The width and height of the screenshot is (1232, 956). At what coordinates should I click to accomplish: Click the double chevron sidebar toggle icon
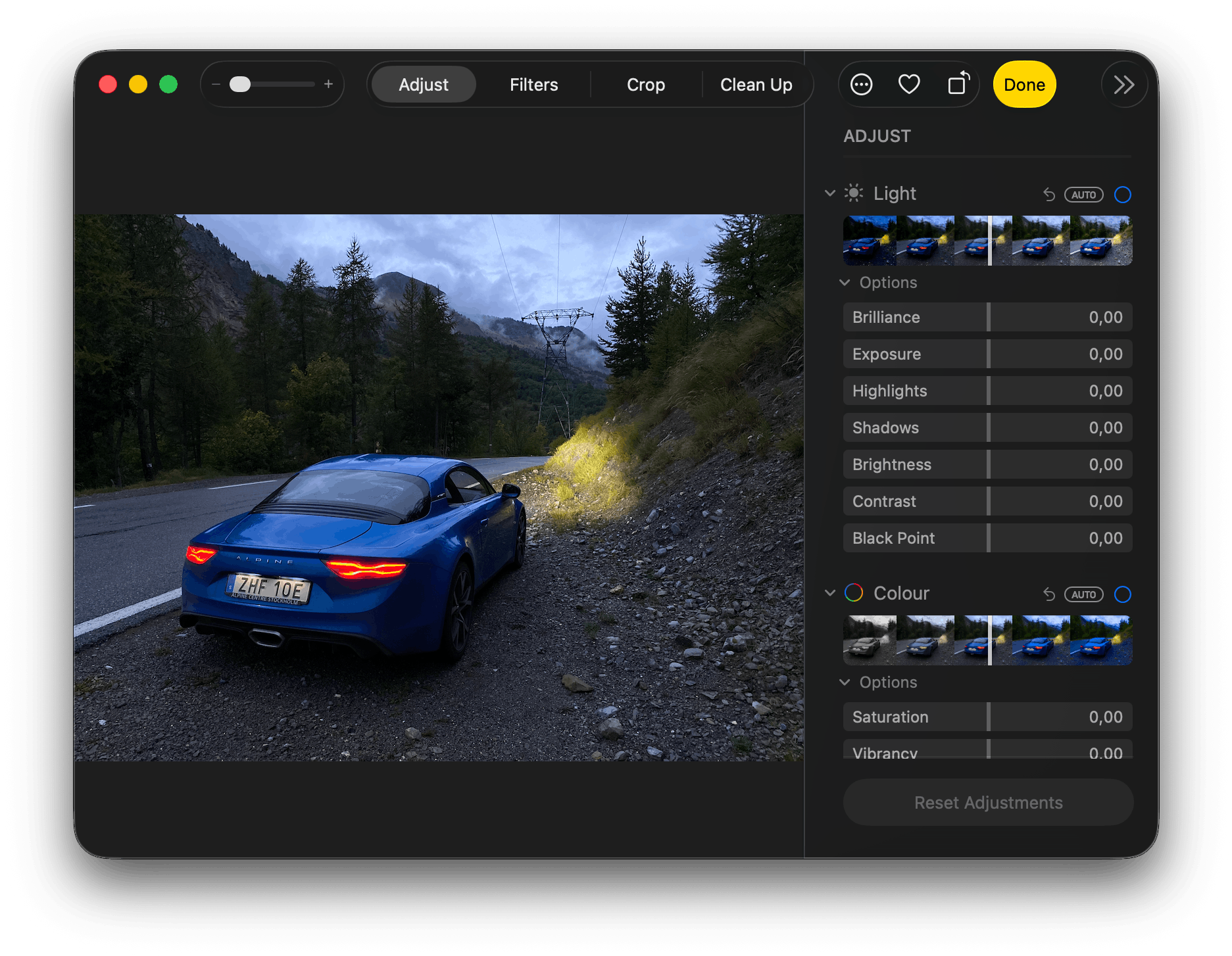pyautogui.click(x=1123, y=85)
